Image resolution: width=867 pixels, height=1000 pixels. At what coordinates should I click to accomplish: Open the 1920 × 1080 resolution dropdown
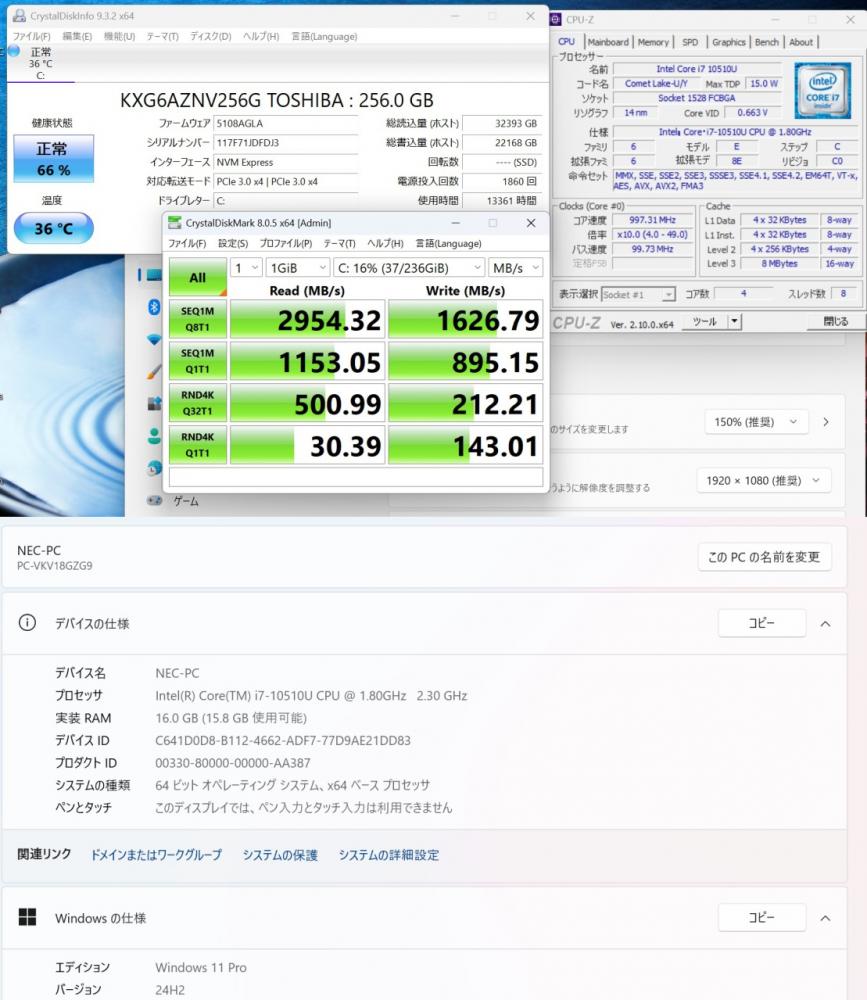[x=764, y=481]
